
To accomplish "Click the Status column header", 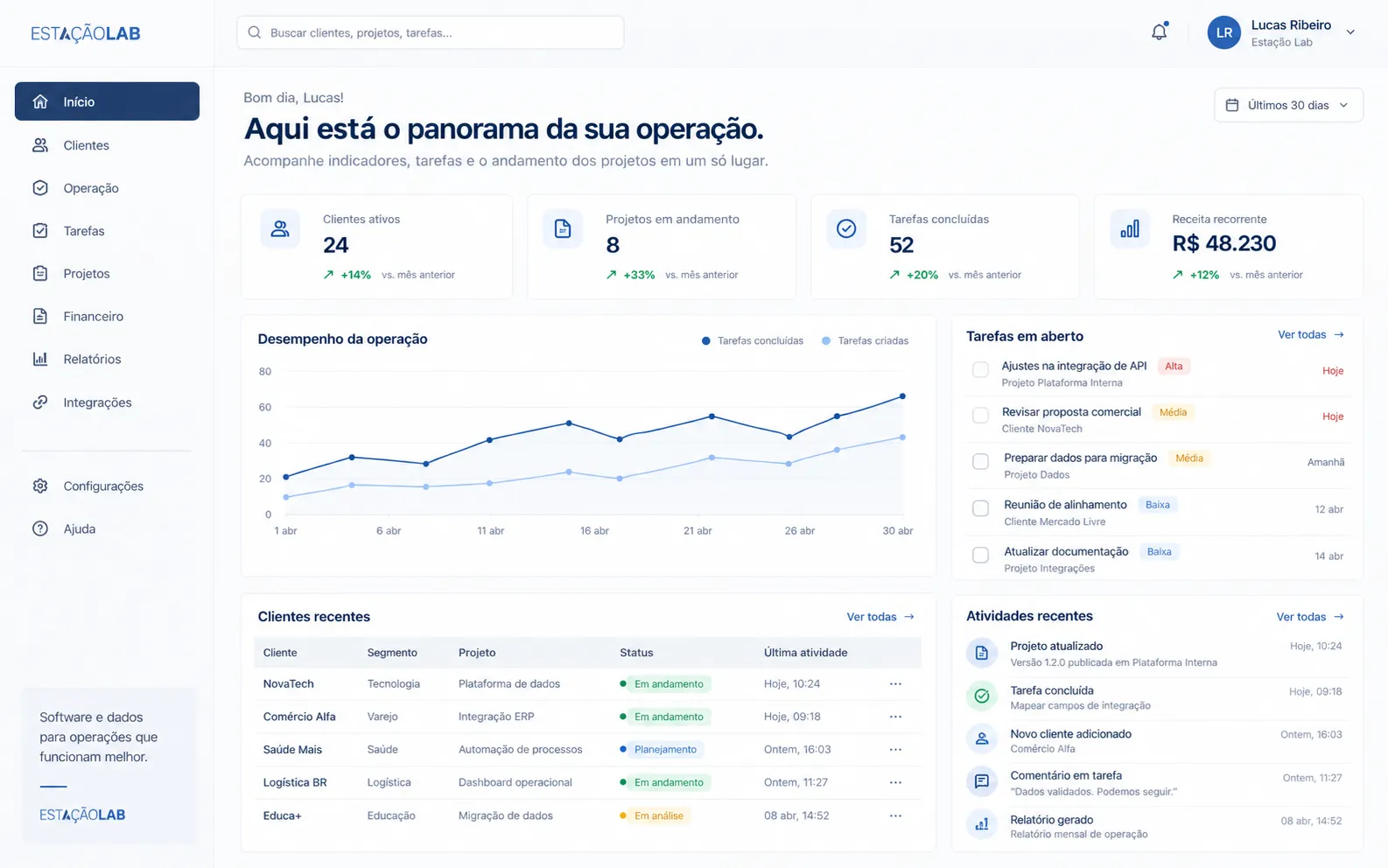I will click(636, 653).
